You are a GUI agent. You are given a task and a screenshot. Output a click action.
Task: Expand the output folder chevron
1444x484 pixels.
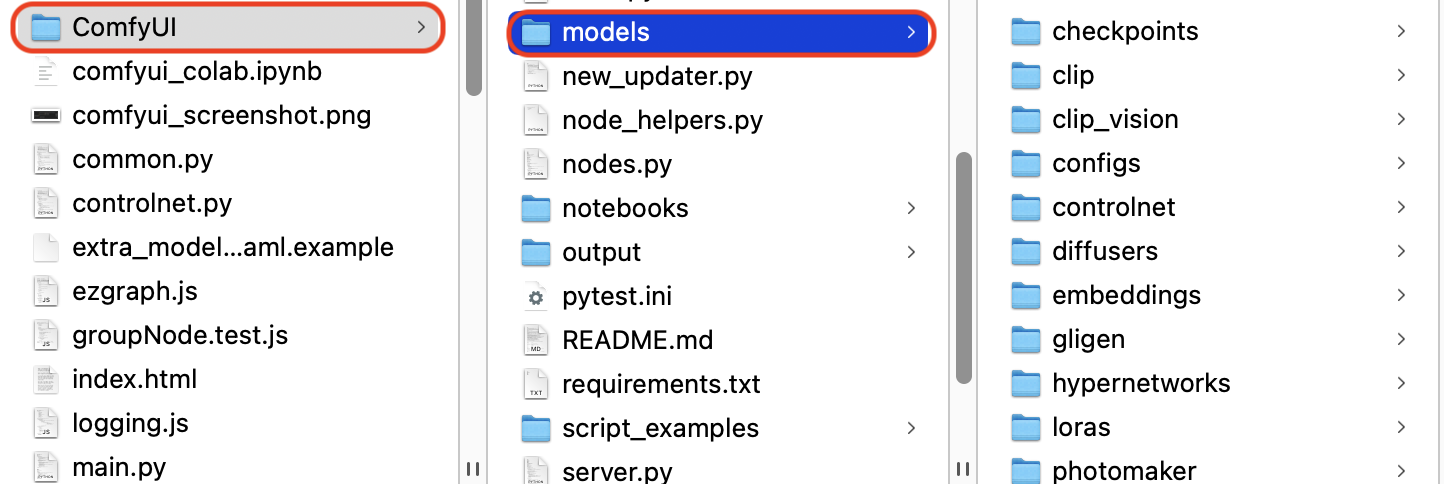tap(911, 252)
